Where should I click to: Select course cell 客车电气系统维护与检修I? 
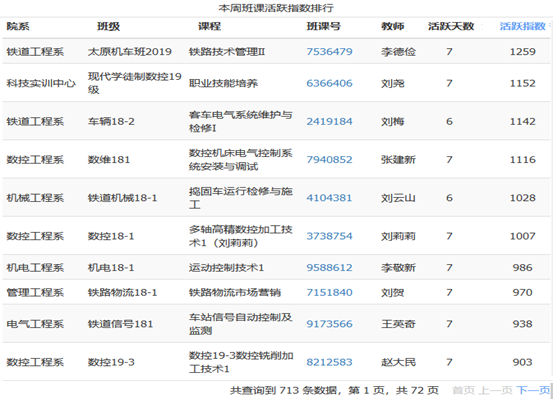click(241, 121)
